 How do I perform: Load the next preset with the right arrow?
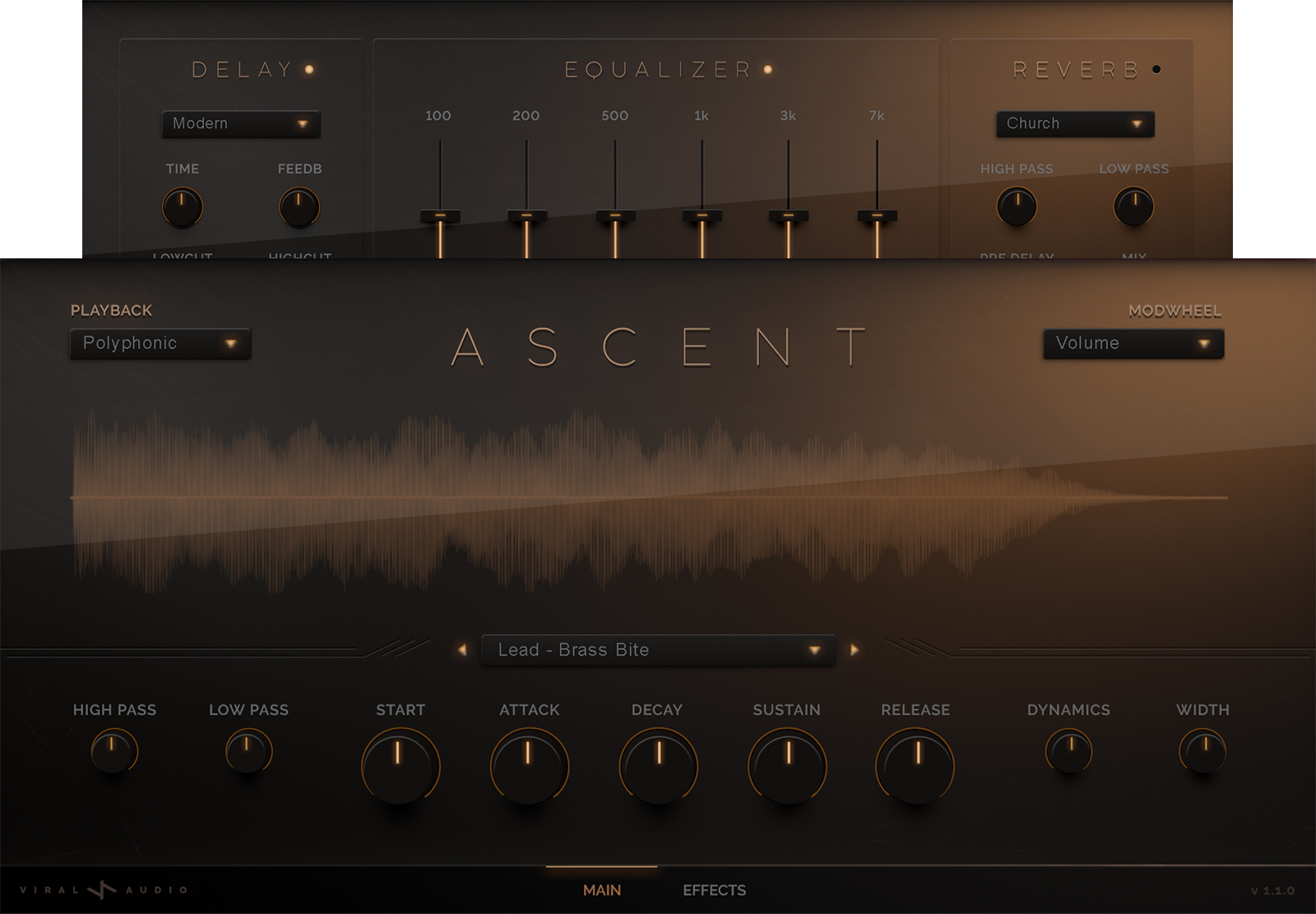854,649
